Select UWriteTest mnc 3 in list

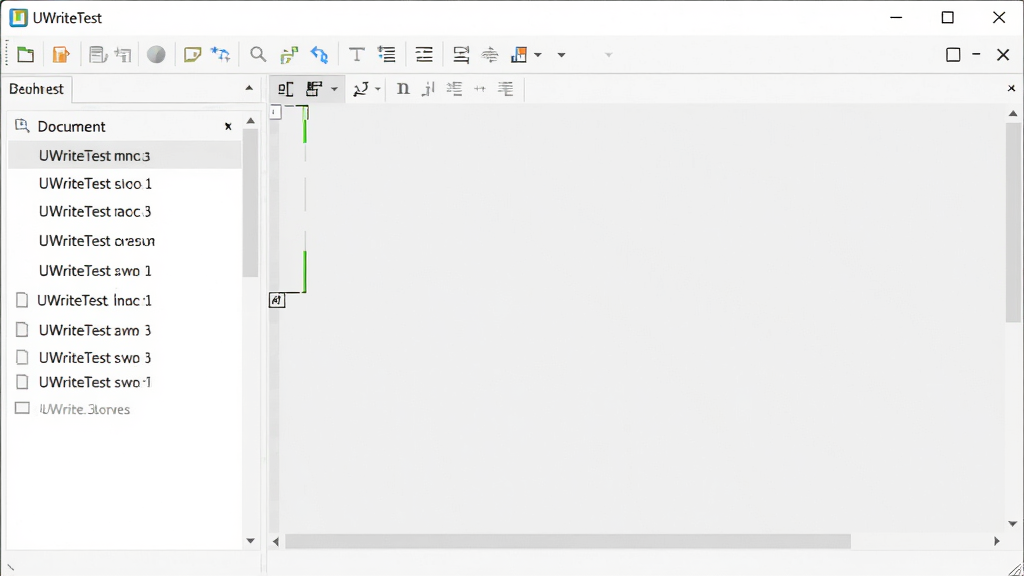(125, 155)
